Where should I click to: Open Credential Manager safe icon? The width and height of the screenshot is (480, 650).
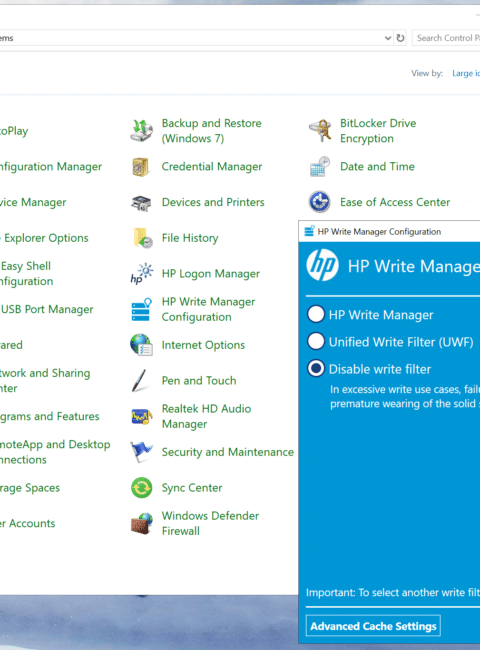[141, 167]
